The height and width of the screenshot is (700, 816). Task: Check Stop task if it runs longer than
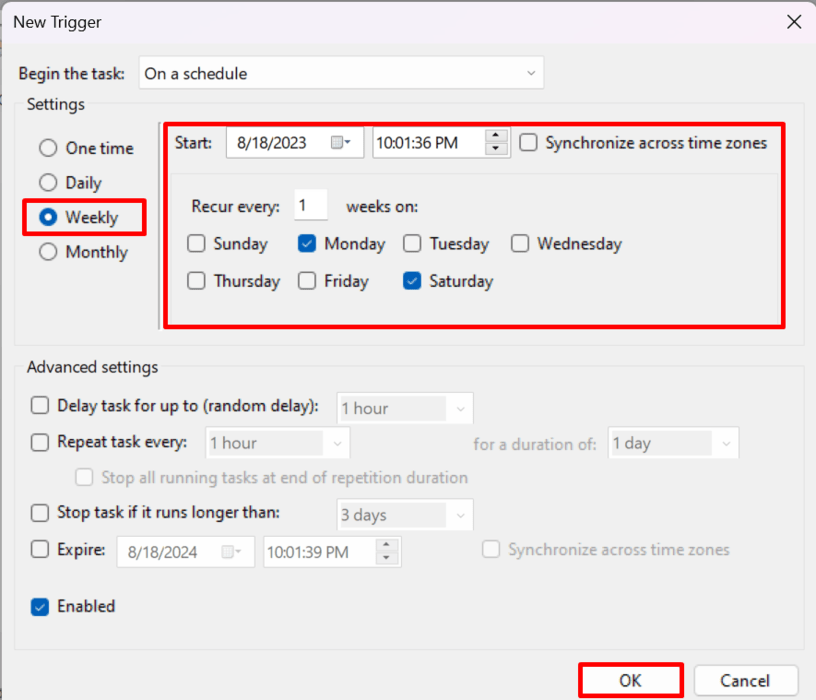[x=39, y=514]
